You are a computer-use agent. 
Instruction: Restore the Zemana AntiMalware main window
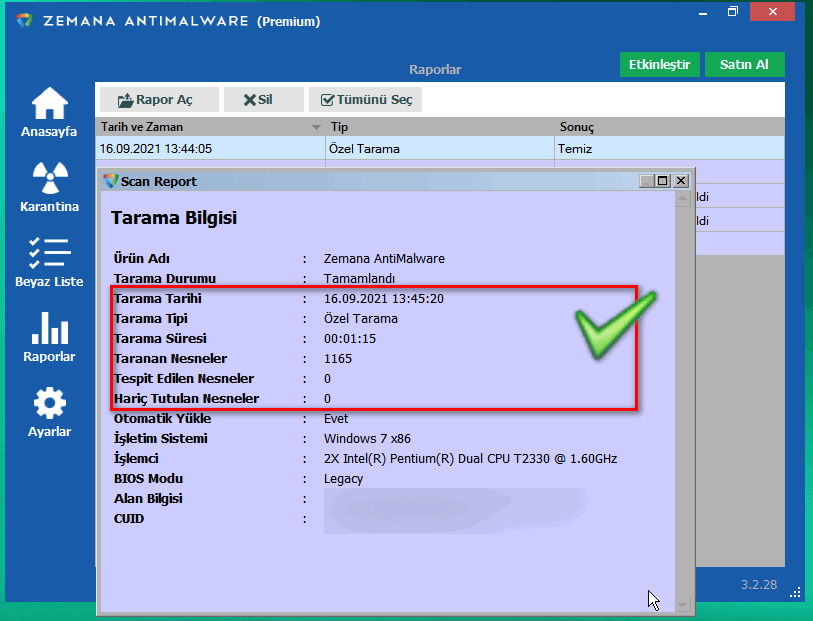733,12
